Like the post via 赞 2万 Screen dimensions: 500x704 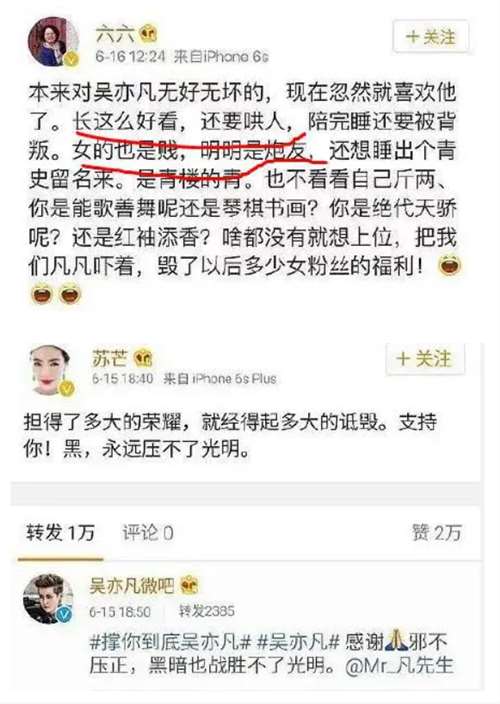437,532
